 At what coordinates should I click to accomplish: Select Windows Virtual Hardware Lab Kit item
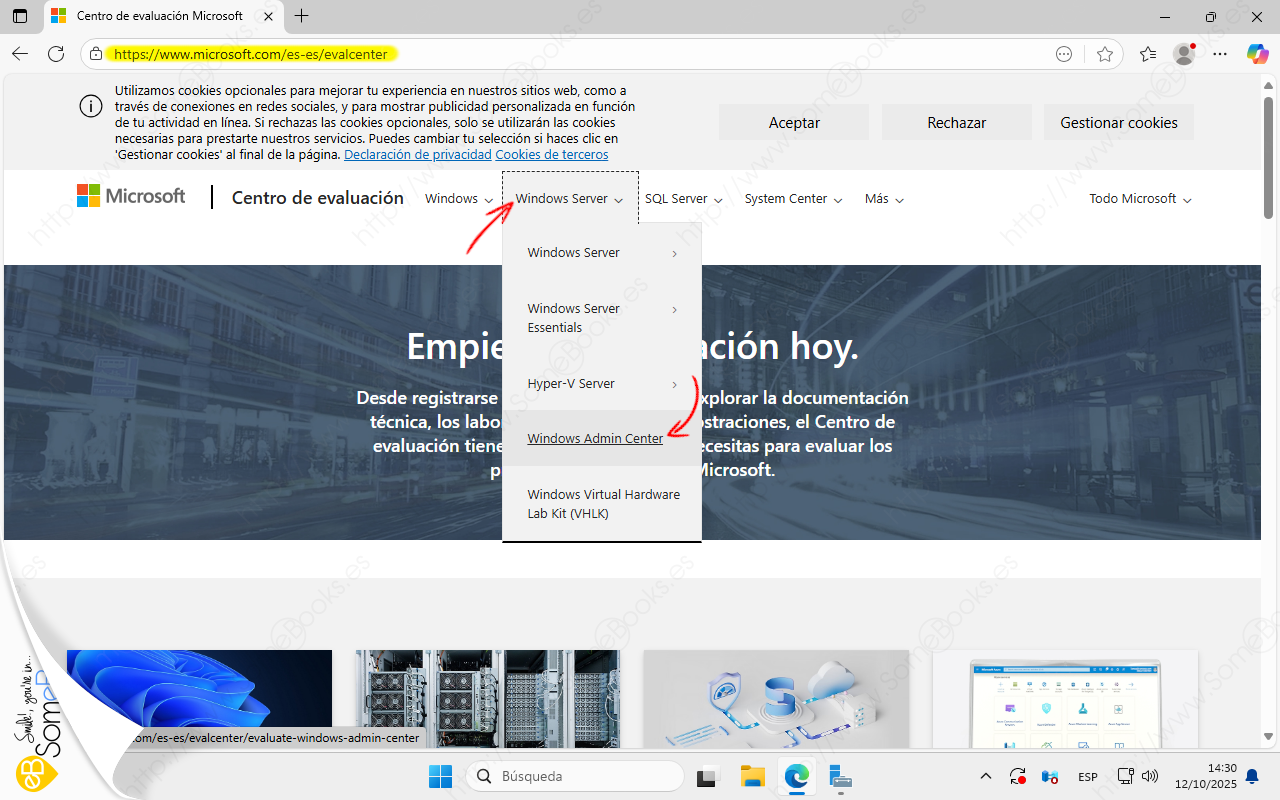(x=602, y=504)
